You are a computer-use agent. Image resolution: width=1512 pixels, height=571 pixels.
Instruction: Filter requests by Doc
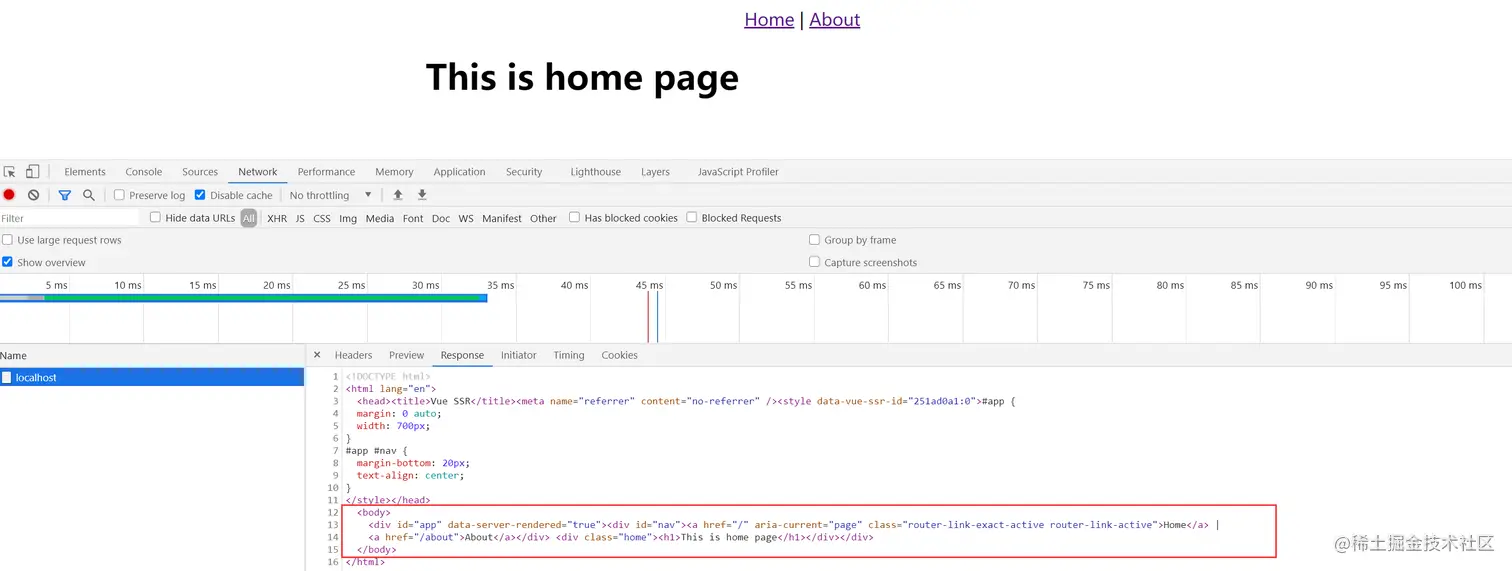pyautogui.click(x=441, y=218)
